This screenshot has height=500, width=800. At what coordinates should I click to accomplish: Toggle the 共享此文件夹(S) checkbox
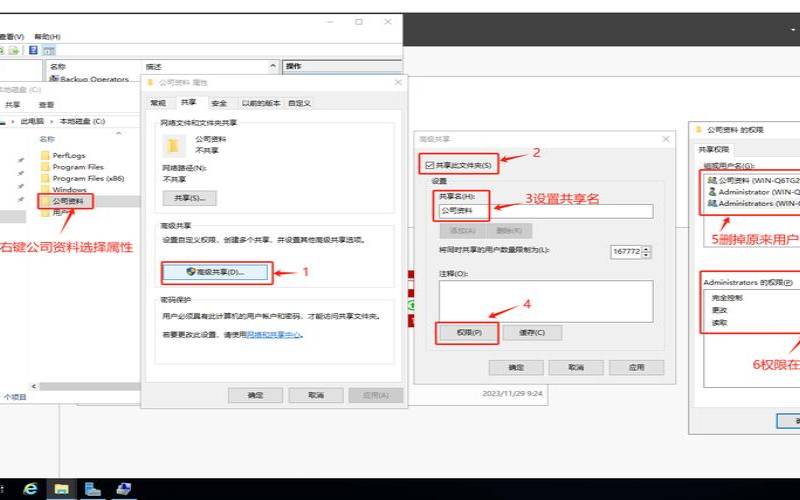[430, 165]
